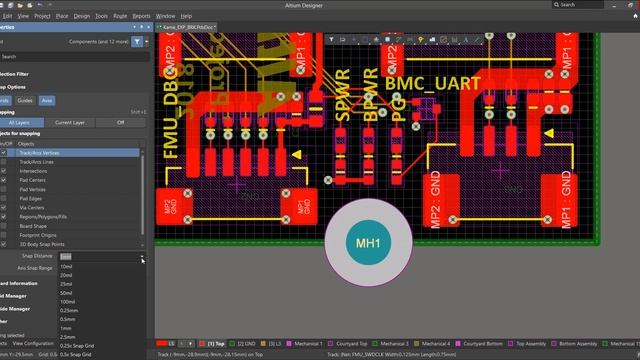
Task: Toggle Via Centers snapping checkbox
Action: pos(4,208)
